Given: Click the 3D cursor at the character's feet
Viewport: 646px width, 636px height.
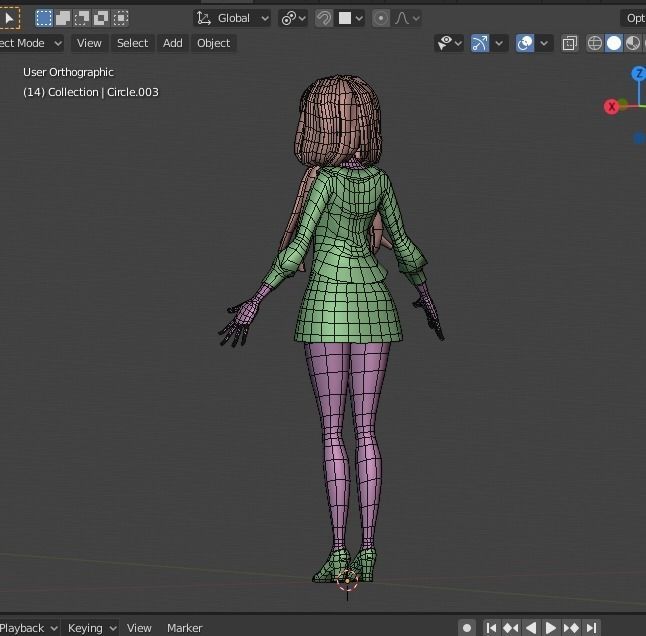Looking at the screenshot, I should coord(347,581).
